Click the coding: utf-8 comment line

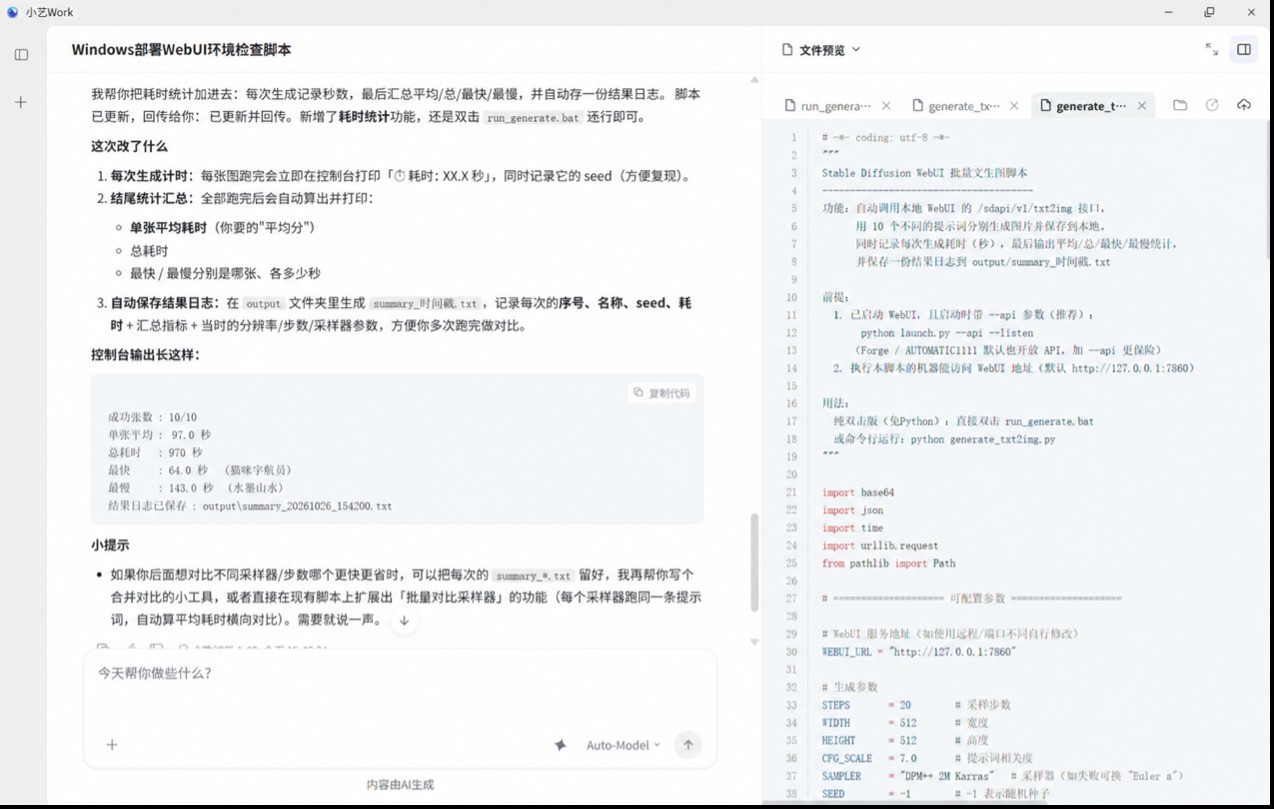(x=886, y=138)
